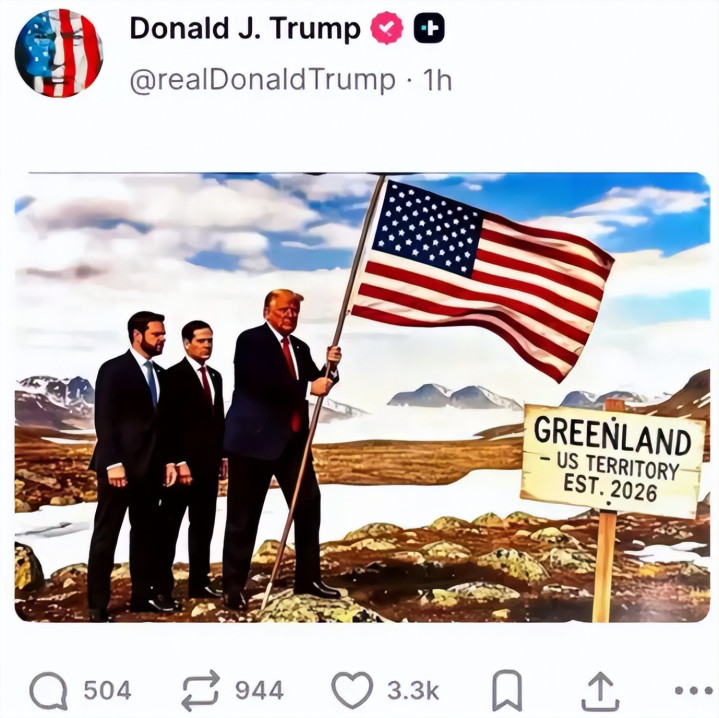Image resolution: width=719 pixels, height=718 pixels.
Task: Click the 3.3k likes count
Action: 413,690
